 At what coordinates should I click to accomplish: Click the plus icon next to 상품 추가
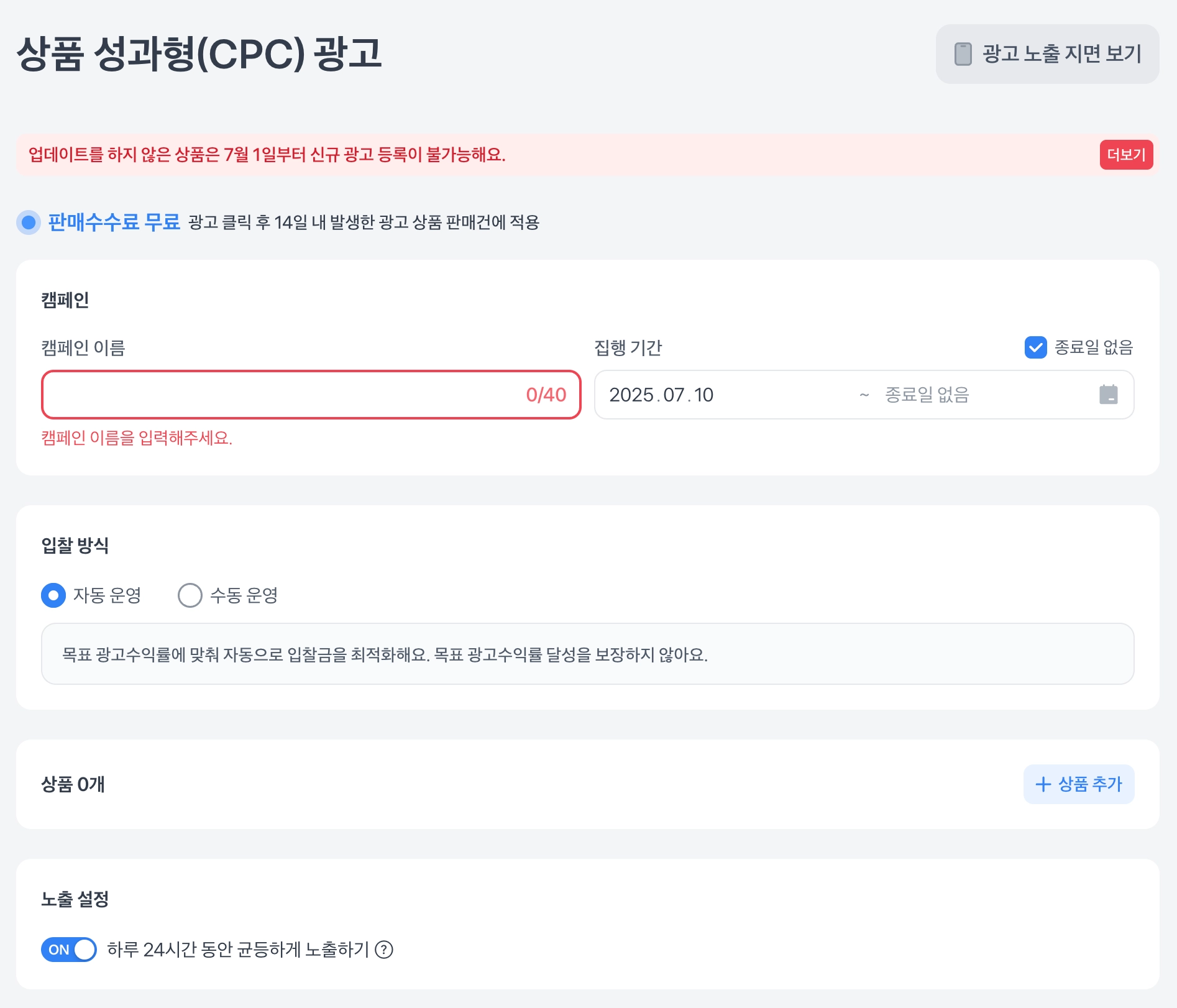(1043, 784)
